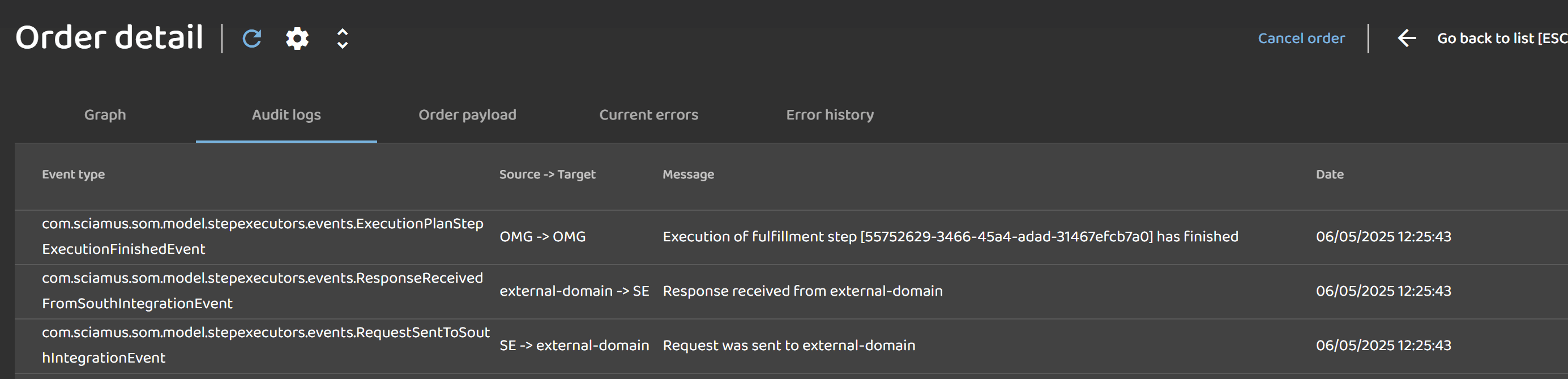Click the 'Order detail' page heading

(109, 37)
